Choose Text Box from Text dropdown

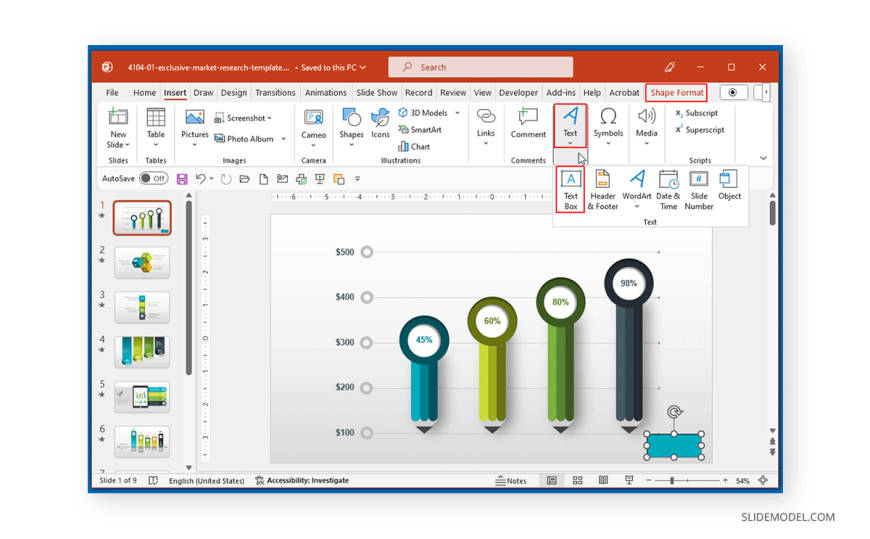[x=570, y=190]
